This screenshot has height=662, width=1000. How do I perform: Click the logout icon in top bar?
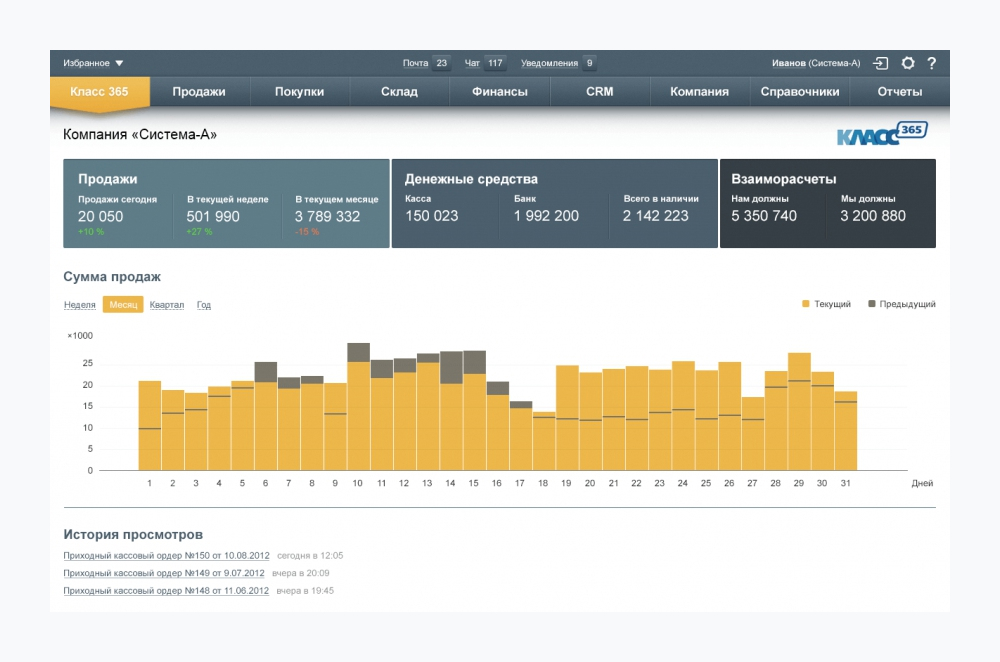[880, 63]
